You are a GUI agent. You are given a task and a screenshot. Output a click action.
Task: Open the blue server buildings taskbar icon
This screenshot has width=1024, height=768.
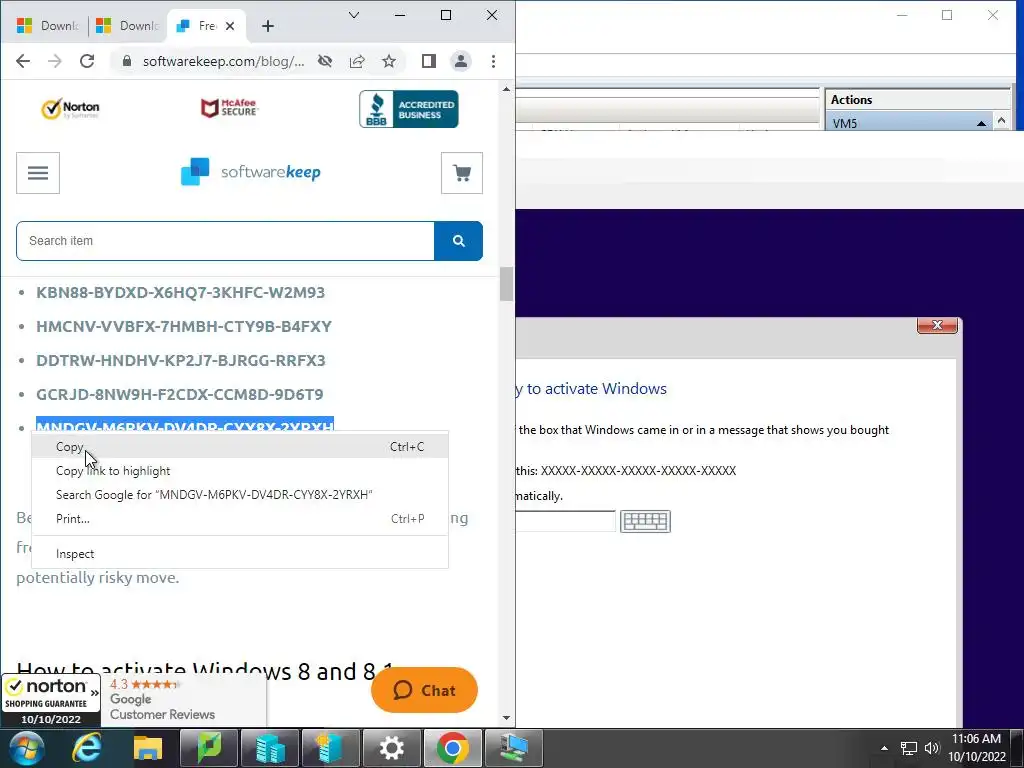(270, 748)
